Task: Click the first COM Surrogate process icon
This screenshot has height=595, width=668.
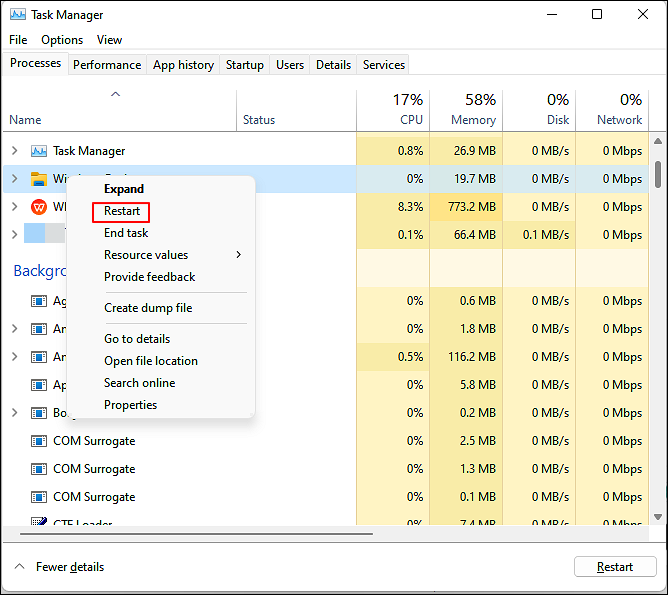Action: tap(39, 441)
